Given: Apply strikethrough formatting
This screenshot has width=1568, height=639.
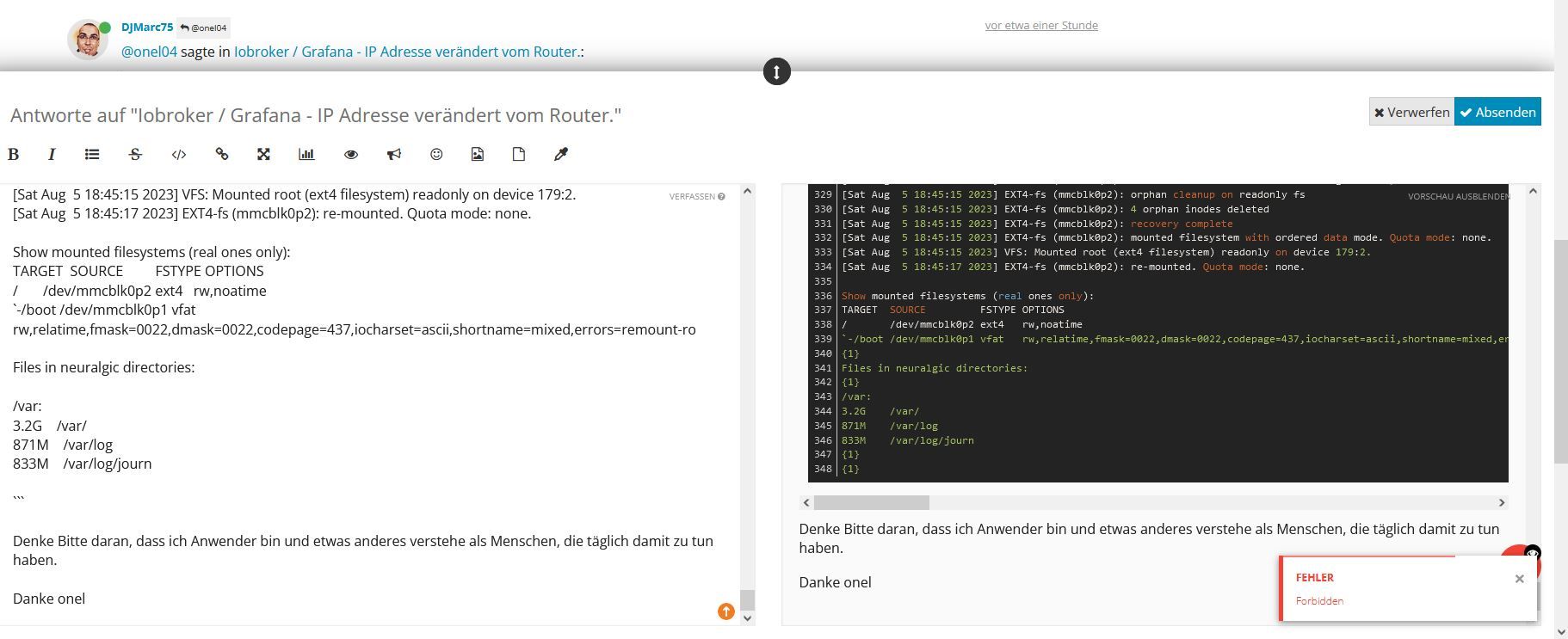Looking at the screenshot, I should (135, 155).
